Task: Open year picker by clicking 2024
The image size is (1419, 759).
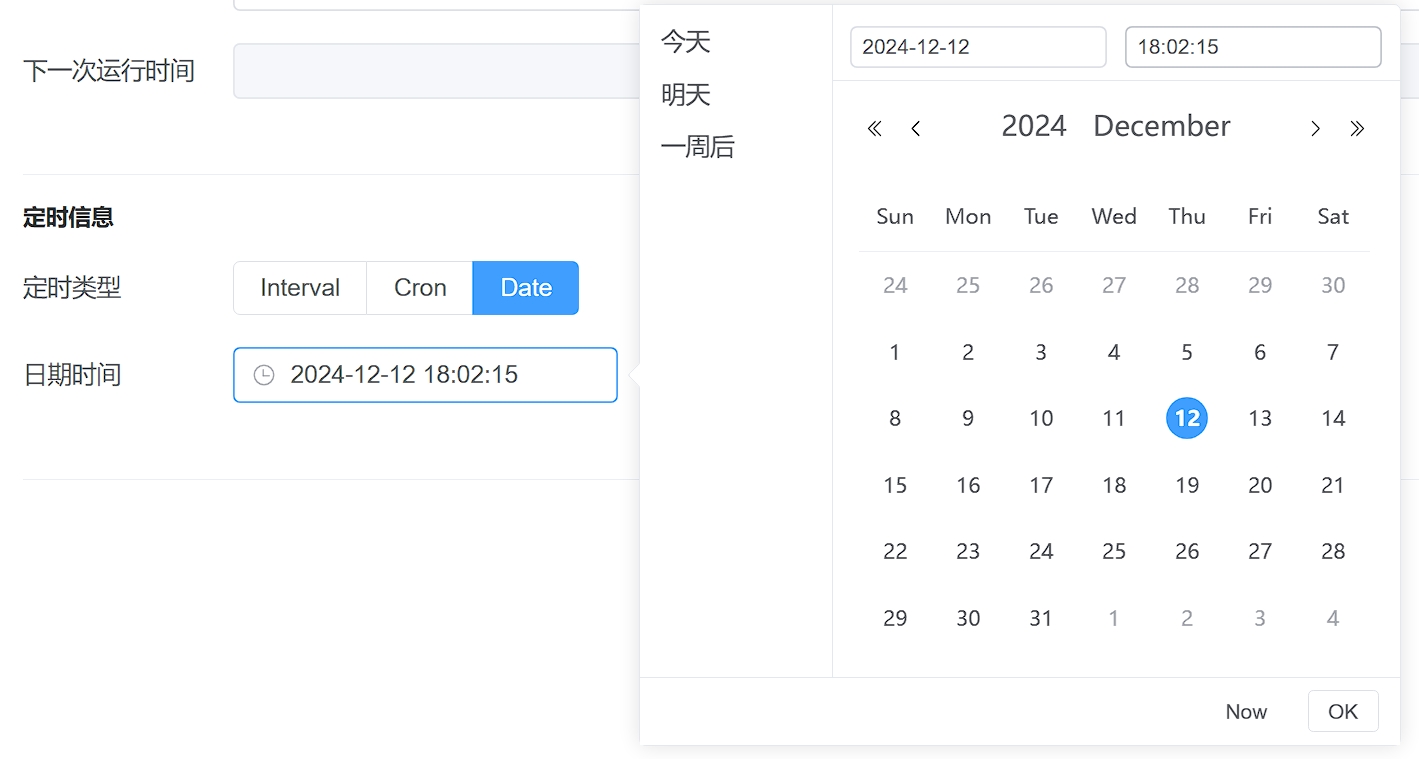Action: click(x=1034, y=126)
